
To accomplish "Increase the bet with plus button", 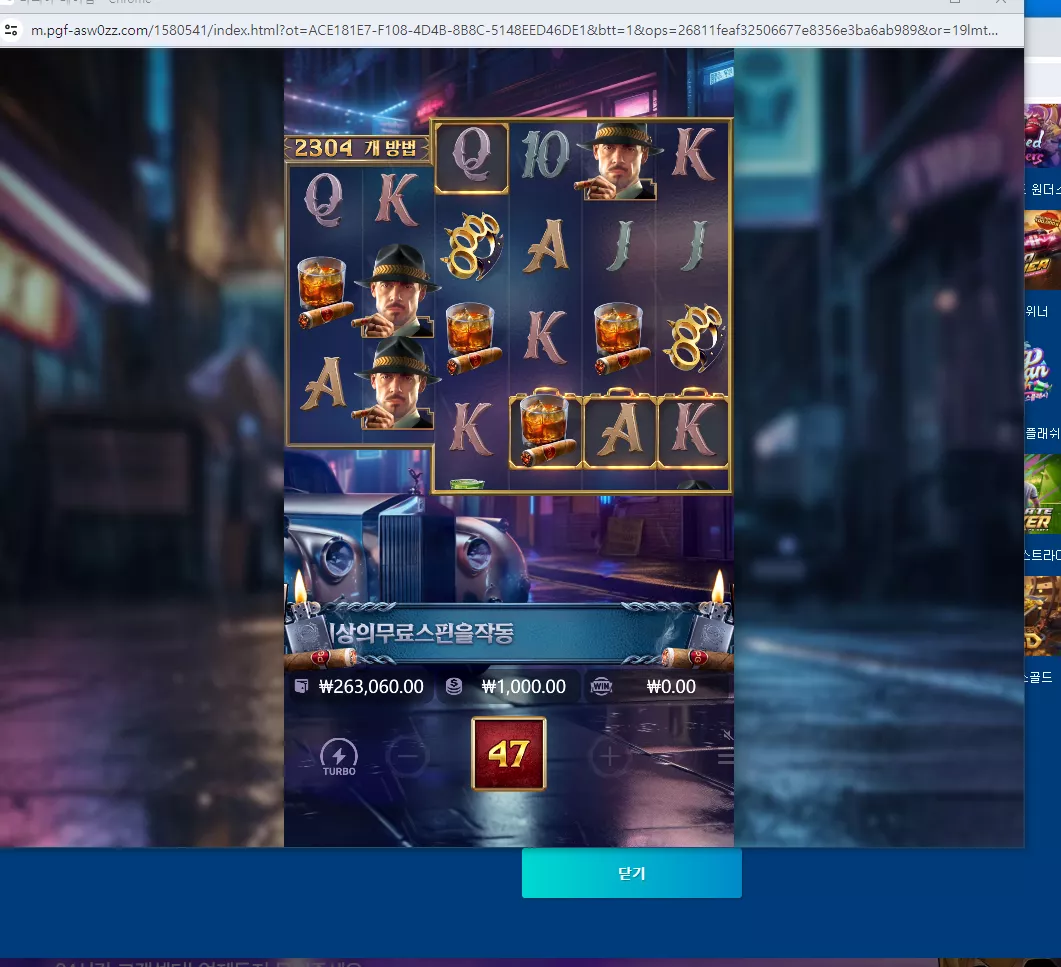I will click(x=609, y=757).
